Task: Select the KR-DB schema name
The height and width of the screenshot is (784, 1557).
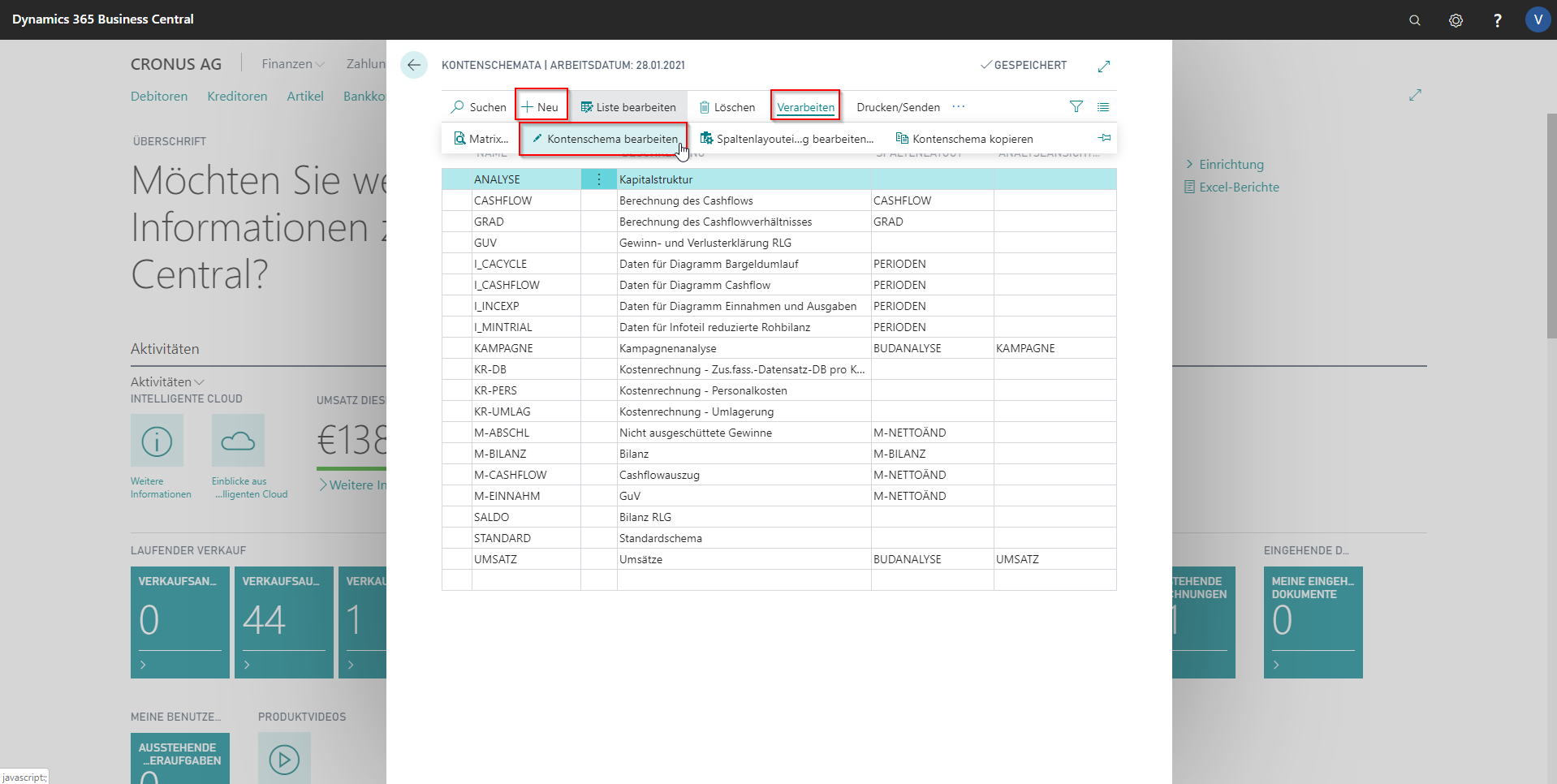Action: coord(490,369)
